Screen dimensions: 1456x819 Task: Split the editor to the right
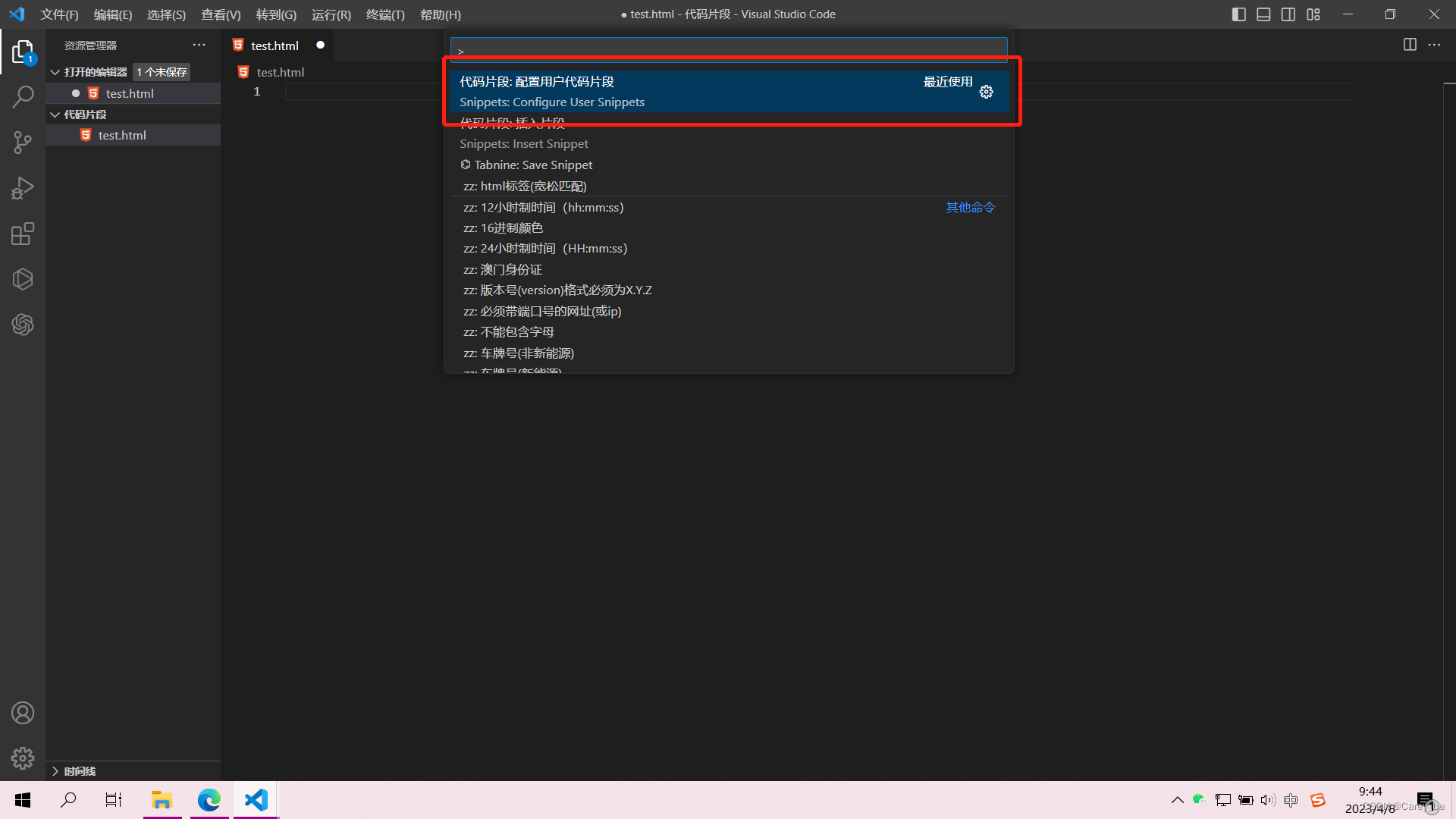(x=1410, y=45)
